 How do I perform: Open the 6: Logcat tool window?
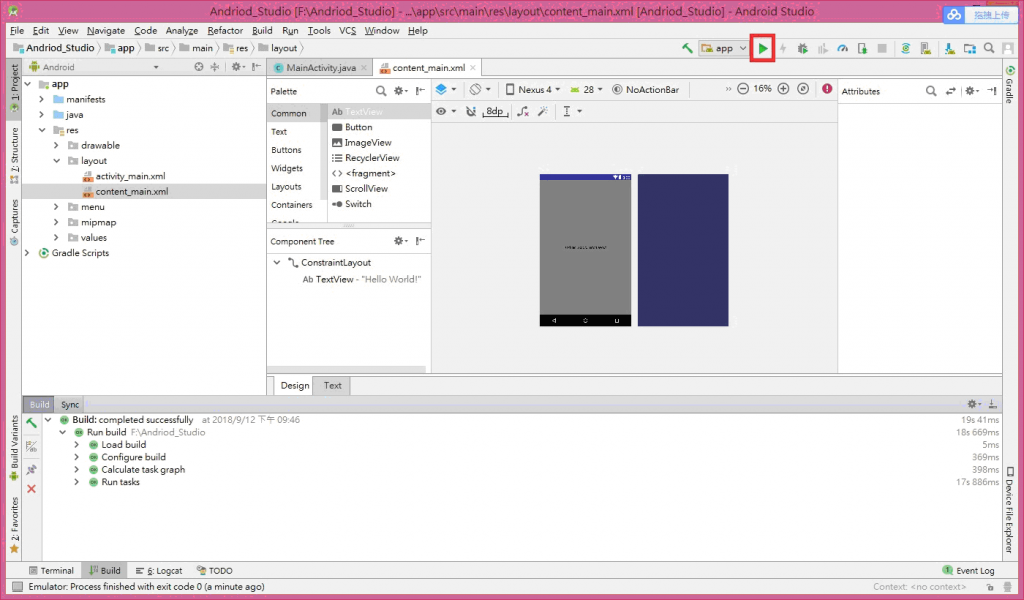[x=159, y=571]
